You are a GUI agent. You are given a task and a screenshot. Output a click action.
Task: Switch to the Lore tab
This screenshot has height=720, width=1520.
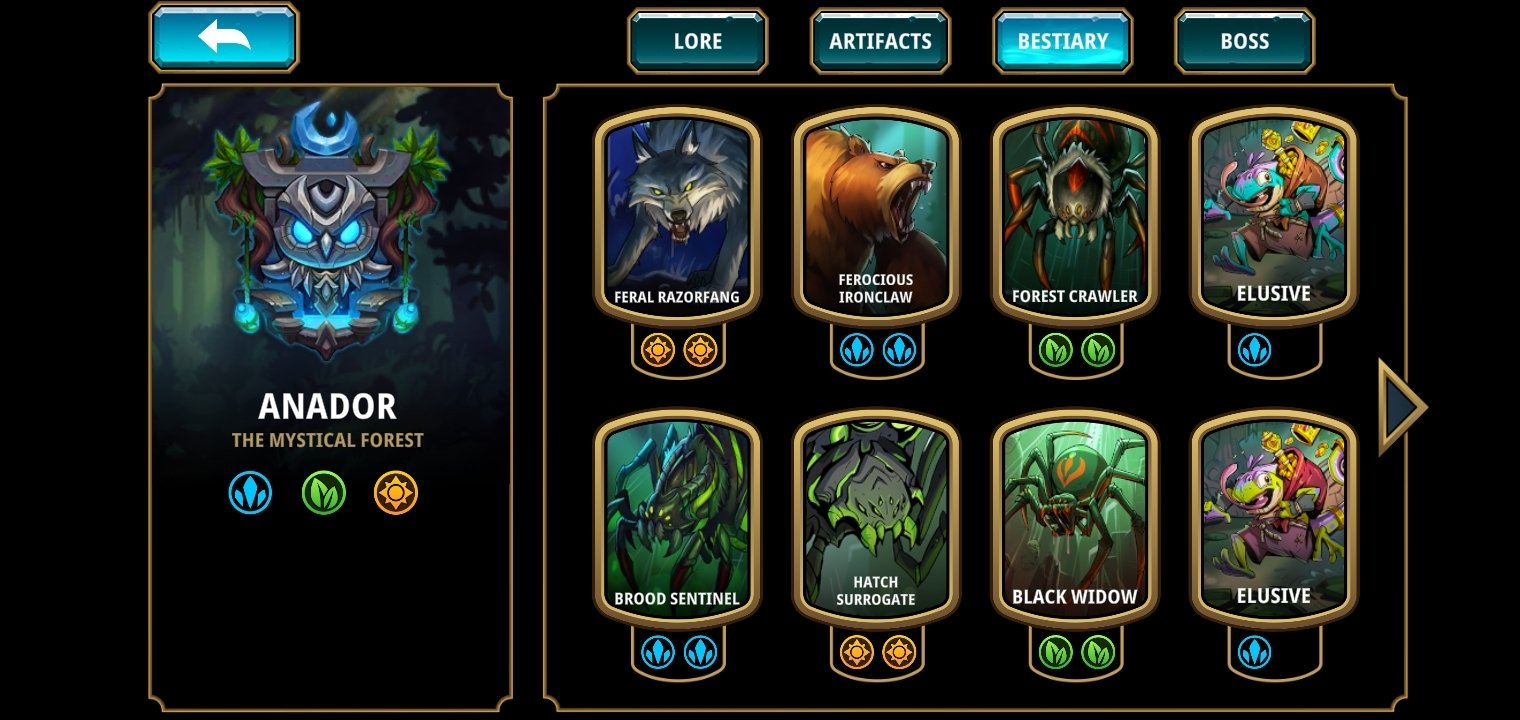click(698, 41)
